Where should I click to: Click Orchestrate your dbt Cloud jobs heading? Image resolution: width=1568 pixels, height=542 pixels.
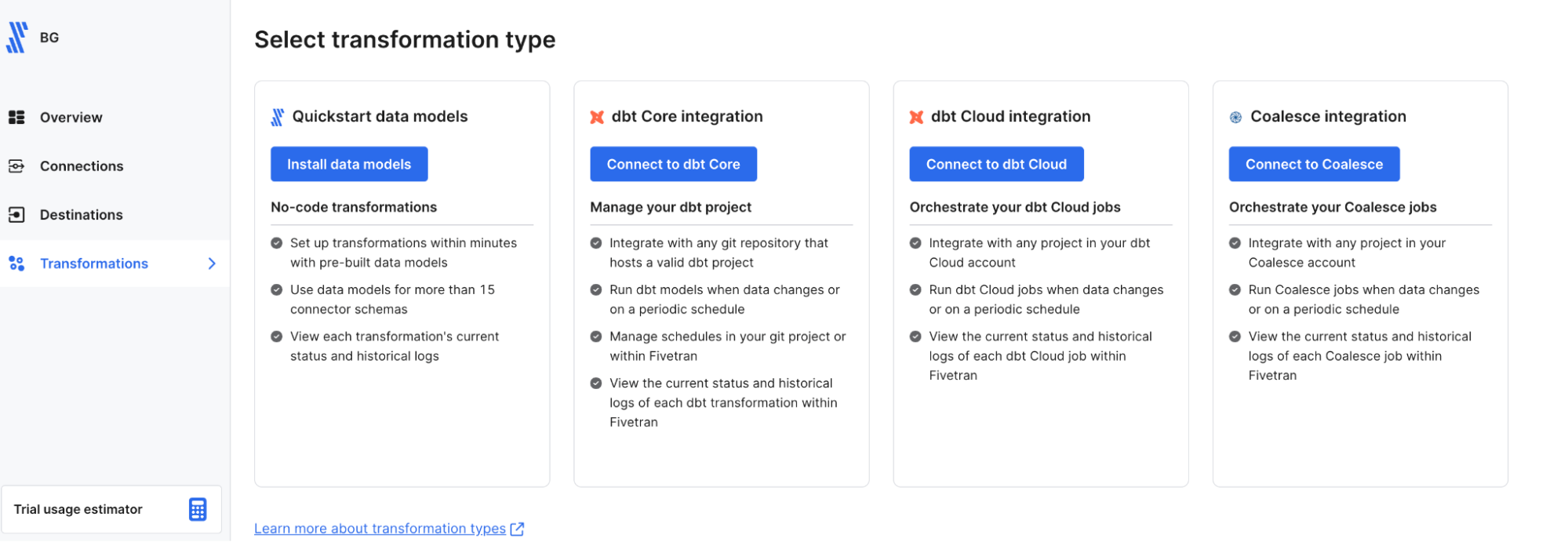(x=1015, y=207)
